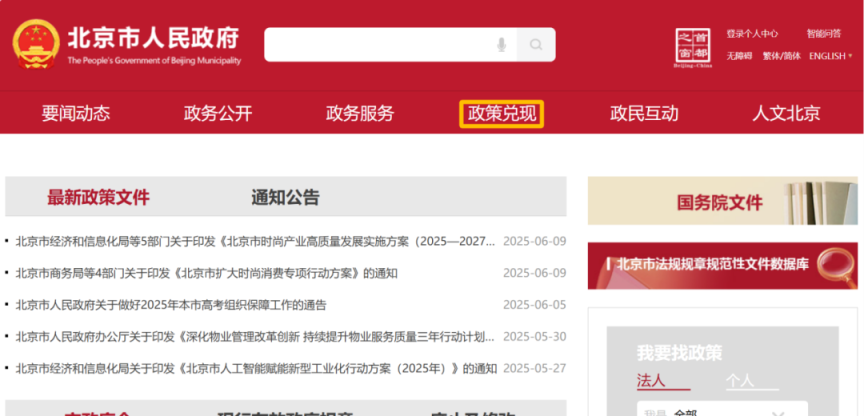This screenshot has height=416, width=864.
Task: Go to 人文北京 section
Action: [x=786, y=113]
